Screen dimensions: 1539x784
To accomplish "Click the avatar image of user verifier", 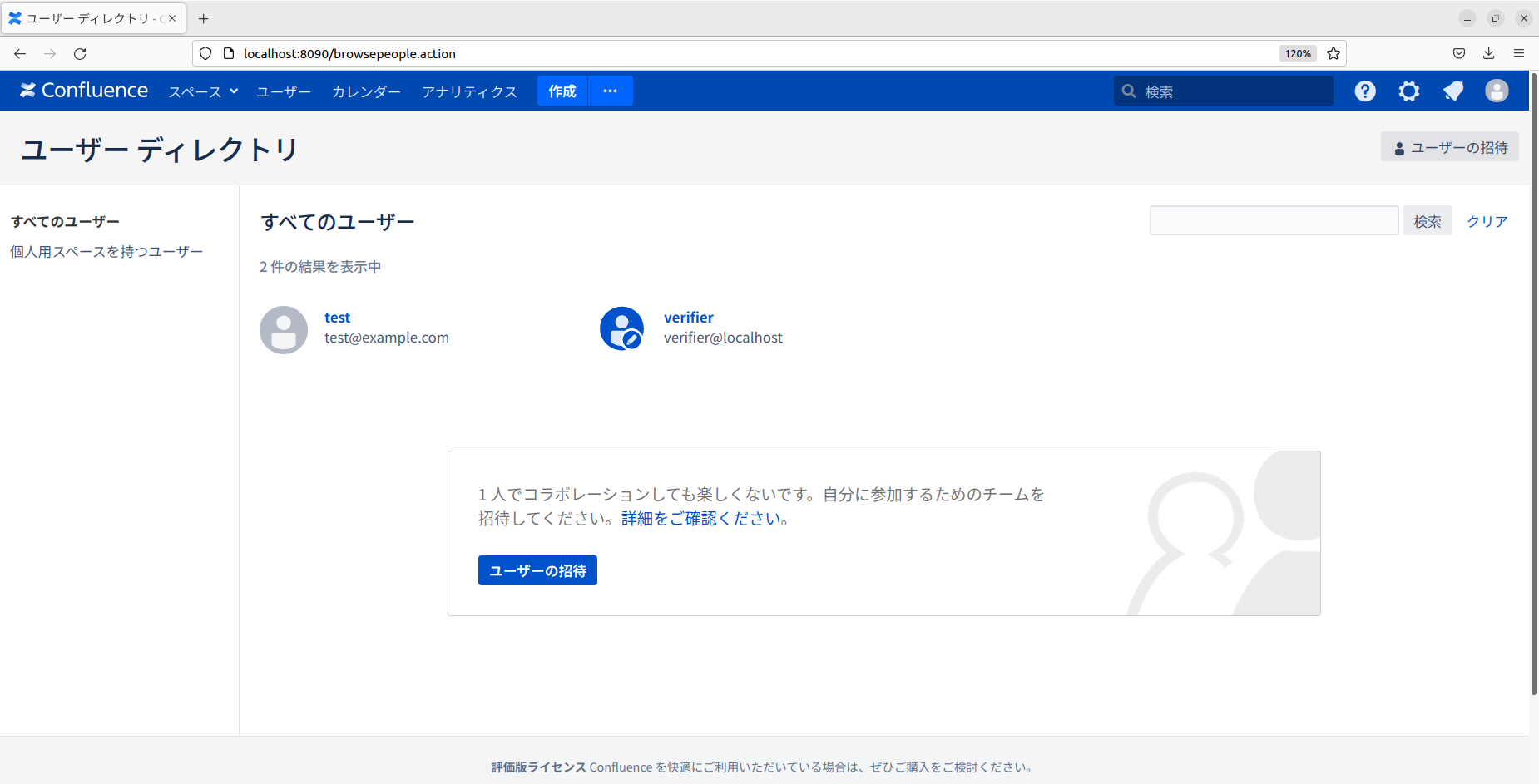I will (622, 328).
